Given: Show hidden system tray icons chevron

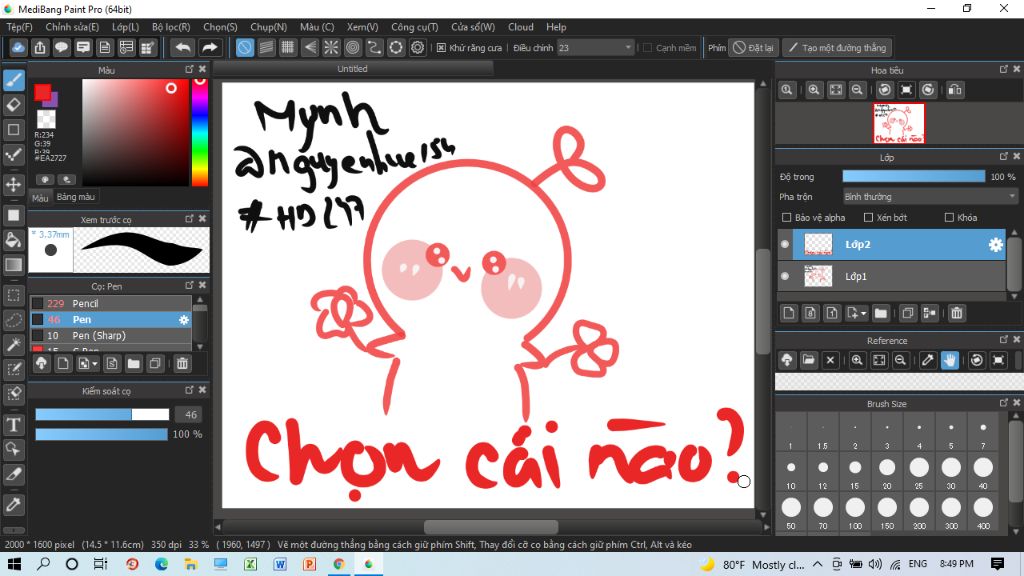Looking at the screenshot, I should (x=818, y=564).
